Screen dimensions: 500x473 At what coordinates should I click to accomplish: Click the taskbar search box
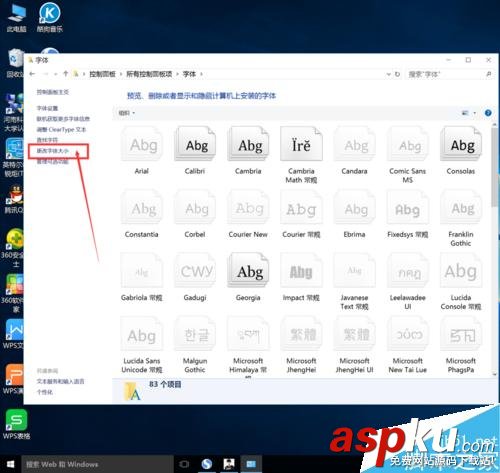click(x=97, y=464)
